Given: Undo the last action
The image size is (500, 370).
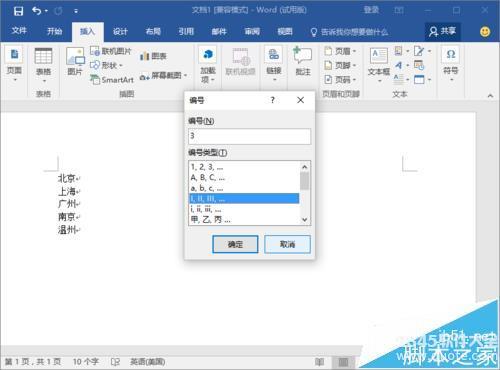Looking at the screenshot, I should click(x=36, y=11).
